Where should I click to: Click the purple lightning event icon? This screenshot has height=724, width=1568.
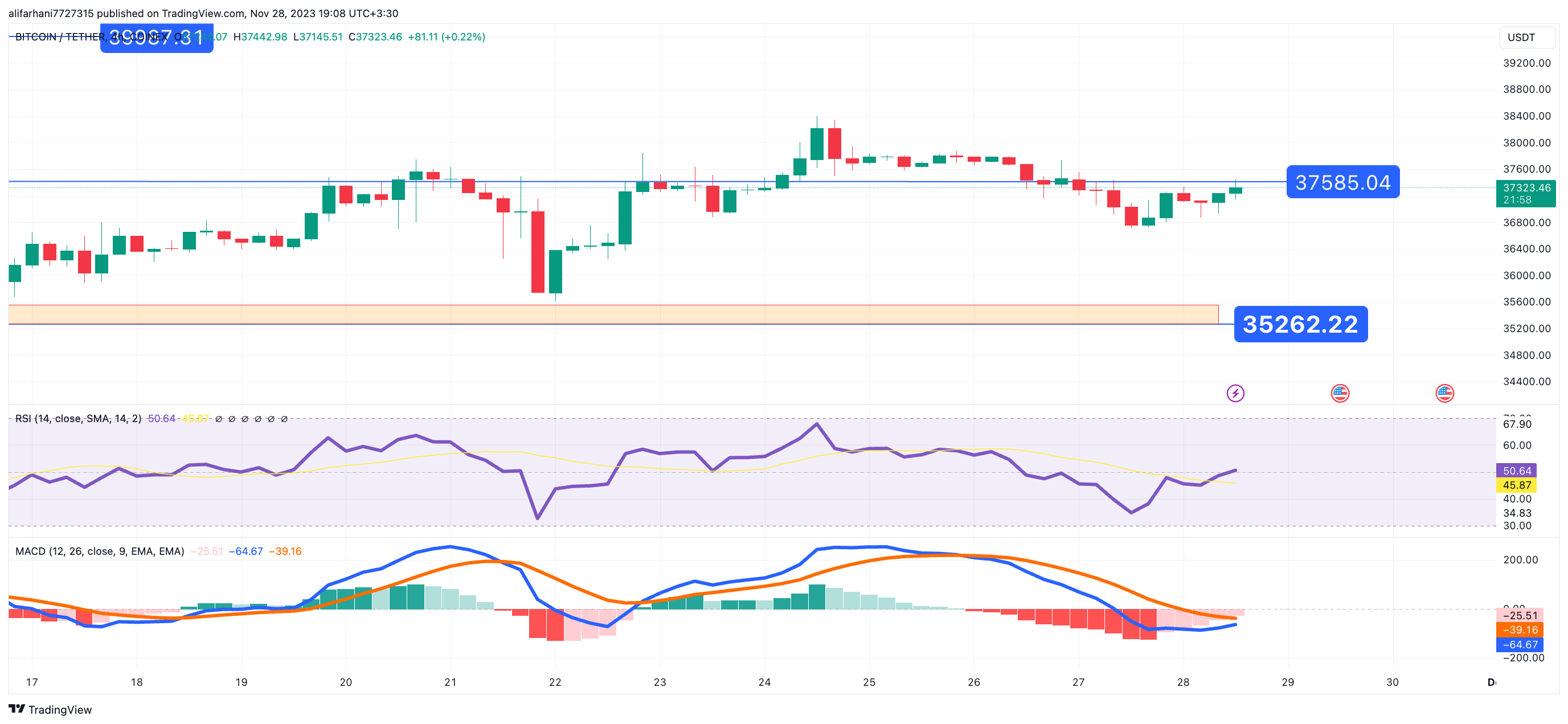tap(1235, 394)
